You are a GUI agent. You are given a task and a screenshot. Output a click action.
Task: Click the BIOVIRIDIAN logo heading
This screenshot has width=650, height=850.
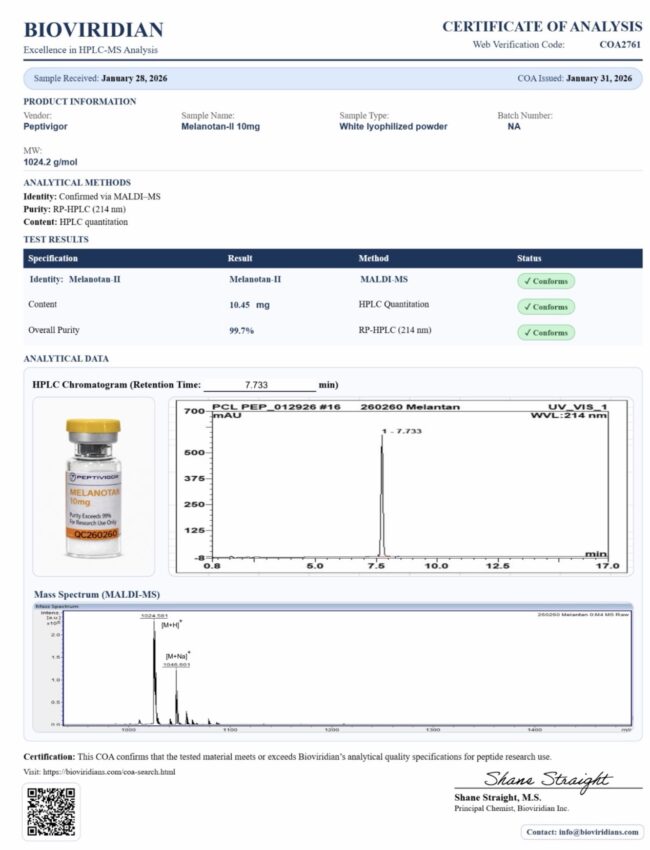click(93, 30)
